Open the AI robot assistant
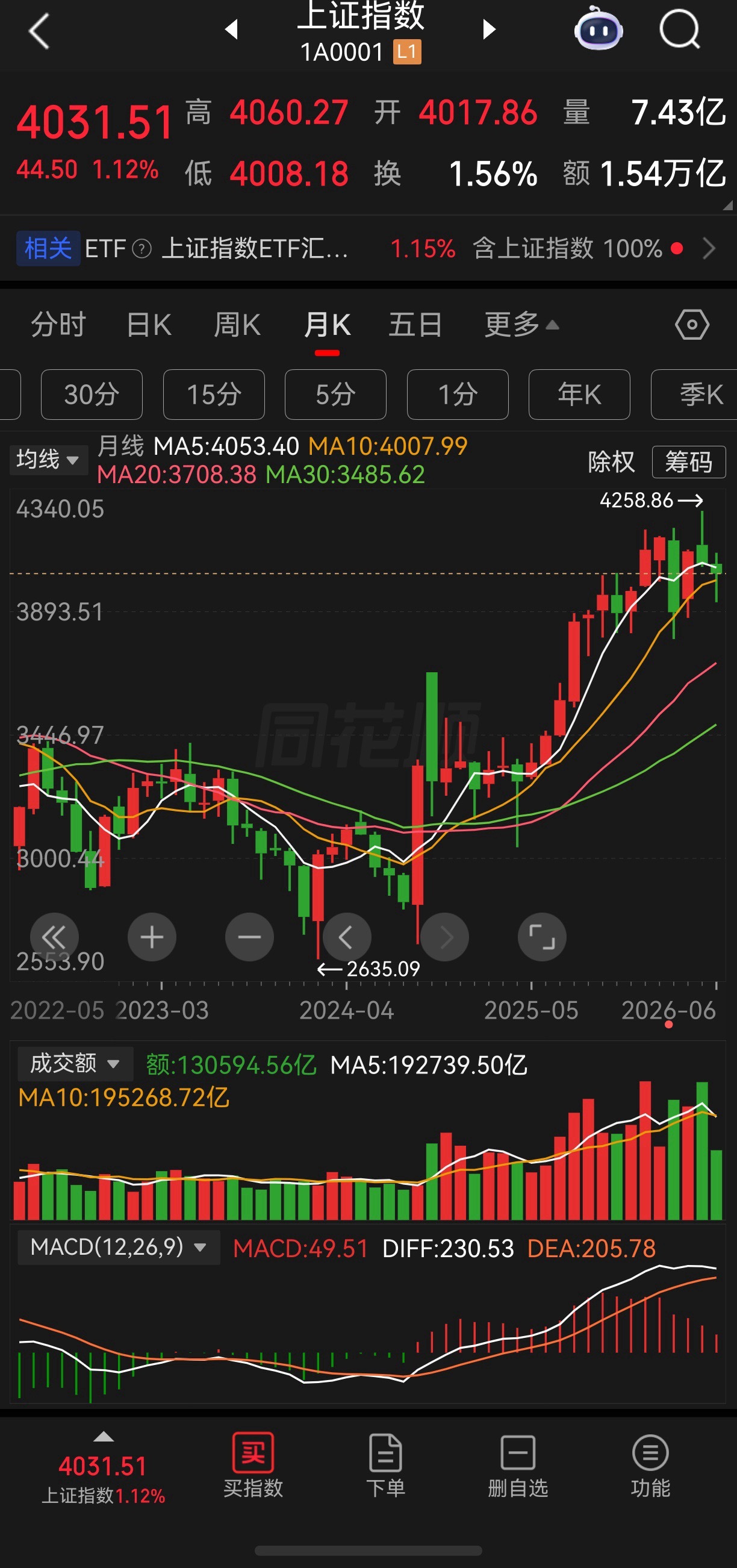The width and height of the screenshot is (737, 1568). point(599,30)
